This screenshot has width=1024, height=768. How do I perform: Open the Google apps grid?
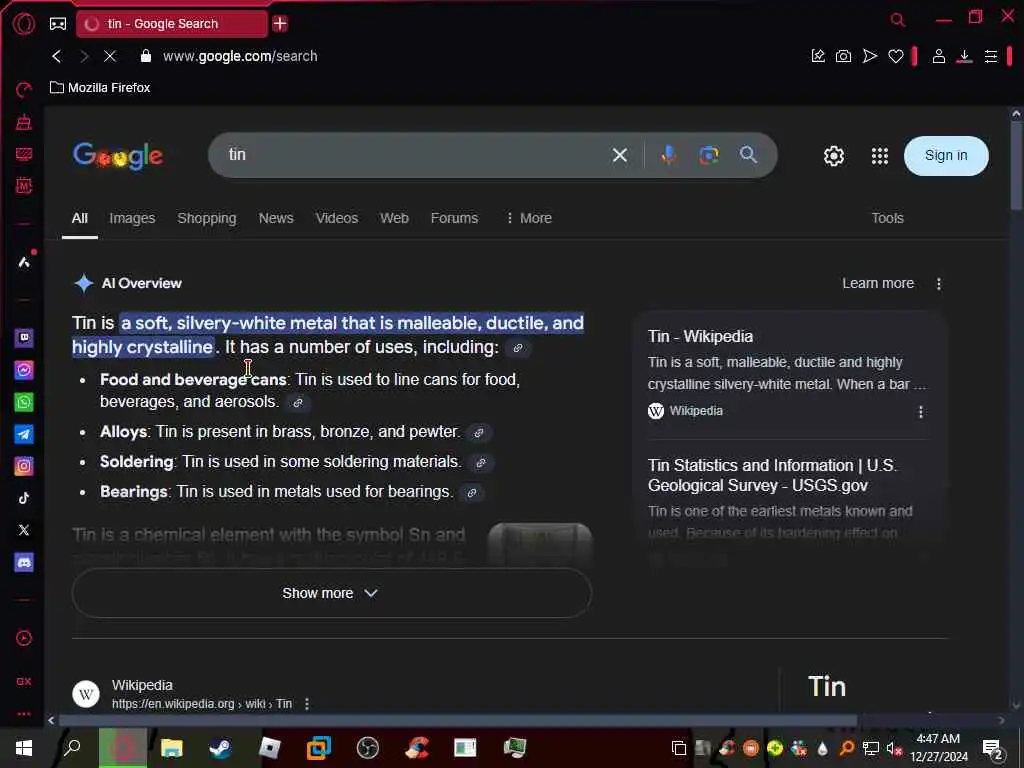880,156
